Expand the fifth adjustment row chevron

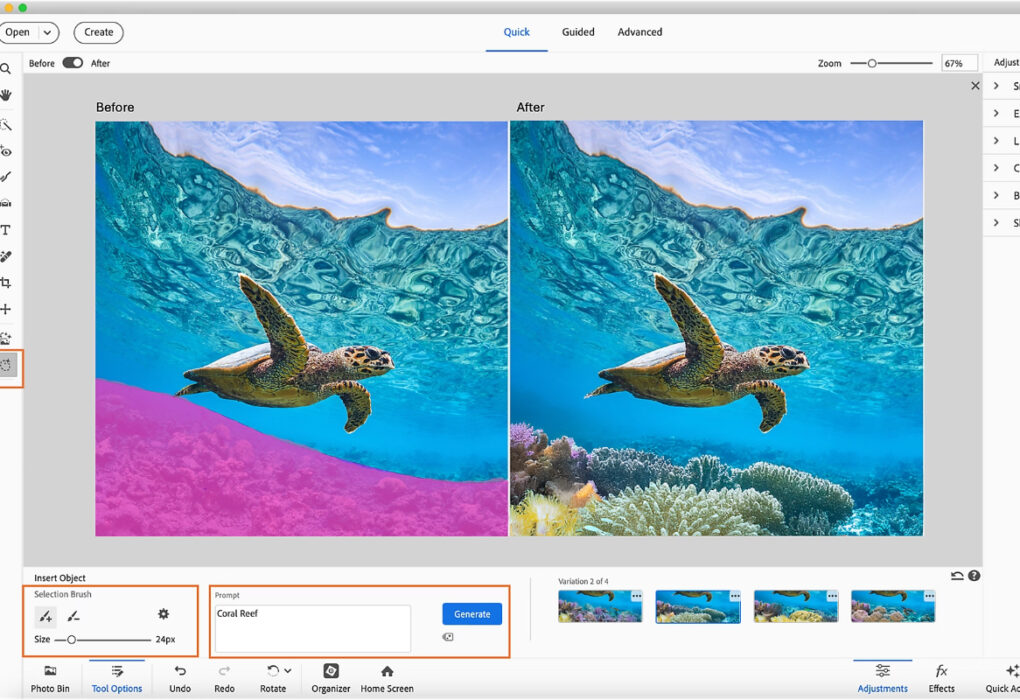pyautogui.click(x=996, y=195)
